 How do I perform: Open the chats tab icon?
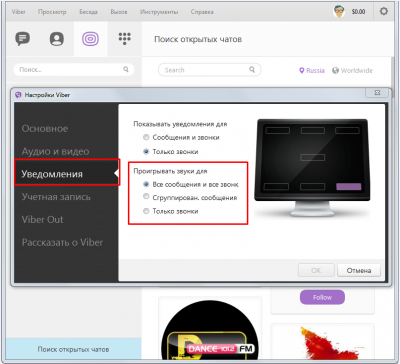(22, 39)
